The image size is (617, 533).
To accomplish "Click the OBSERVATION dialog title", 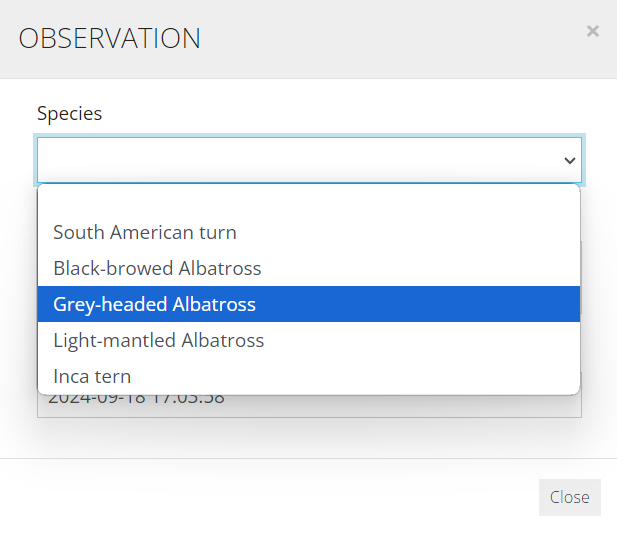I will 110,39.
